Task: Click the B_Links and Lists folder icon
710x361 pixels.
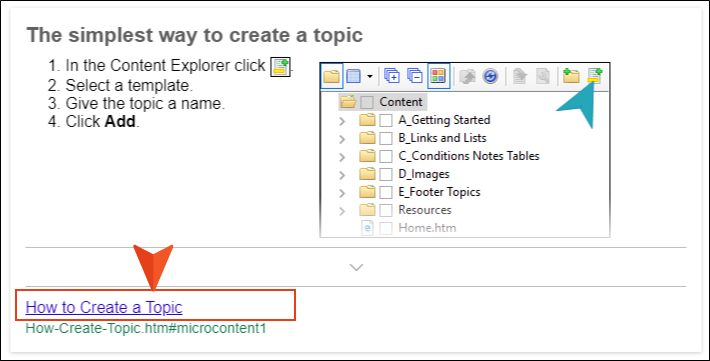Action: (x=367, y=137)
